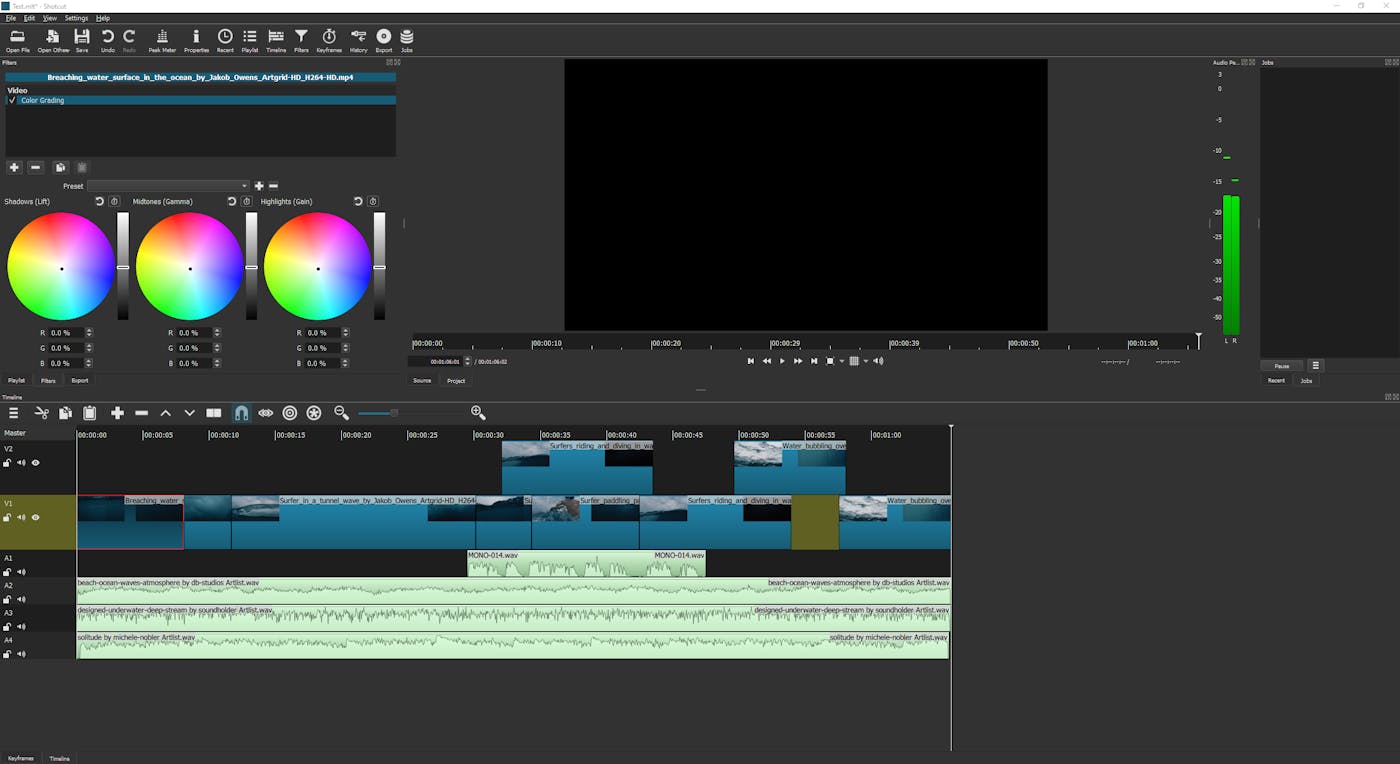This screenshot has width=1400, height=764.
Task: Click the timeline Zoom In magnifier icon
Action: (478, 412)
